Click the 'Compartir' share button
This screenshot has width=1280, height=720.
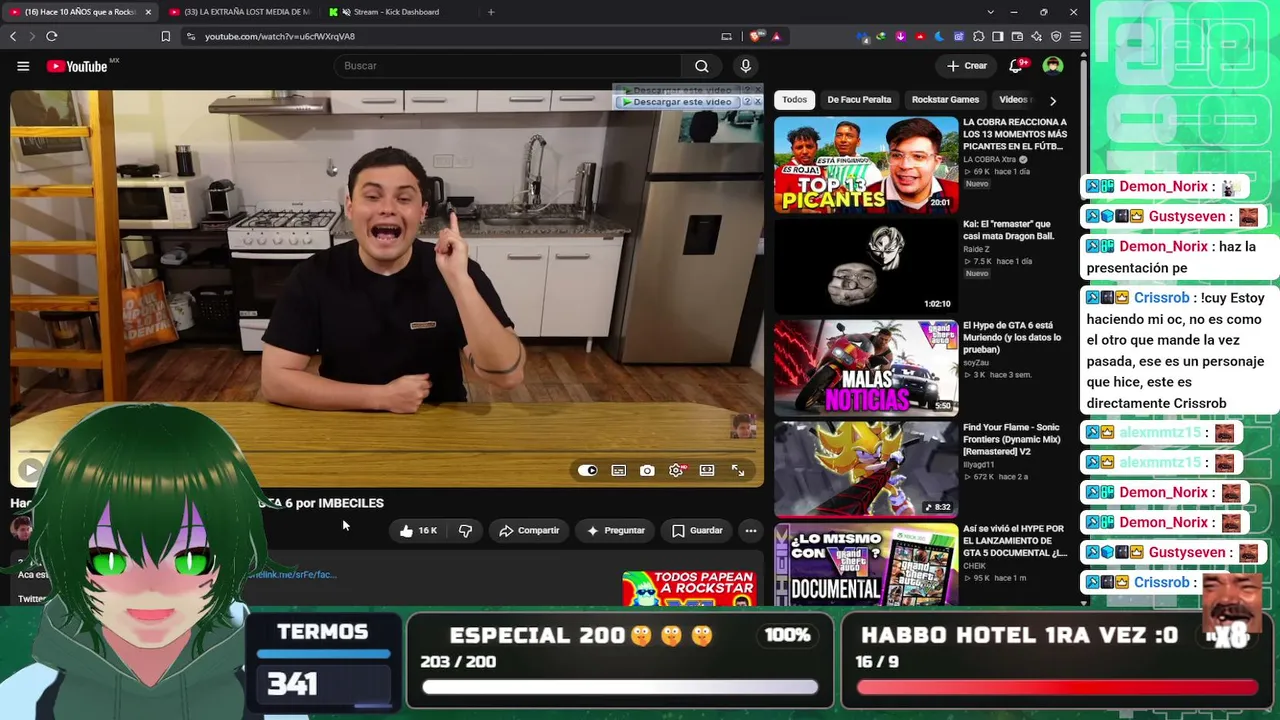(529, 531)
